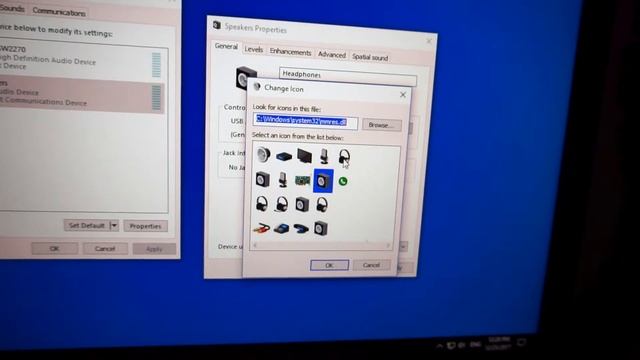Click the network icon in system tray
640x360 pixels.
click(451, 346)
